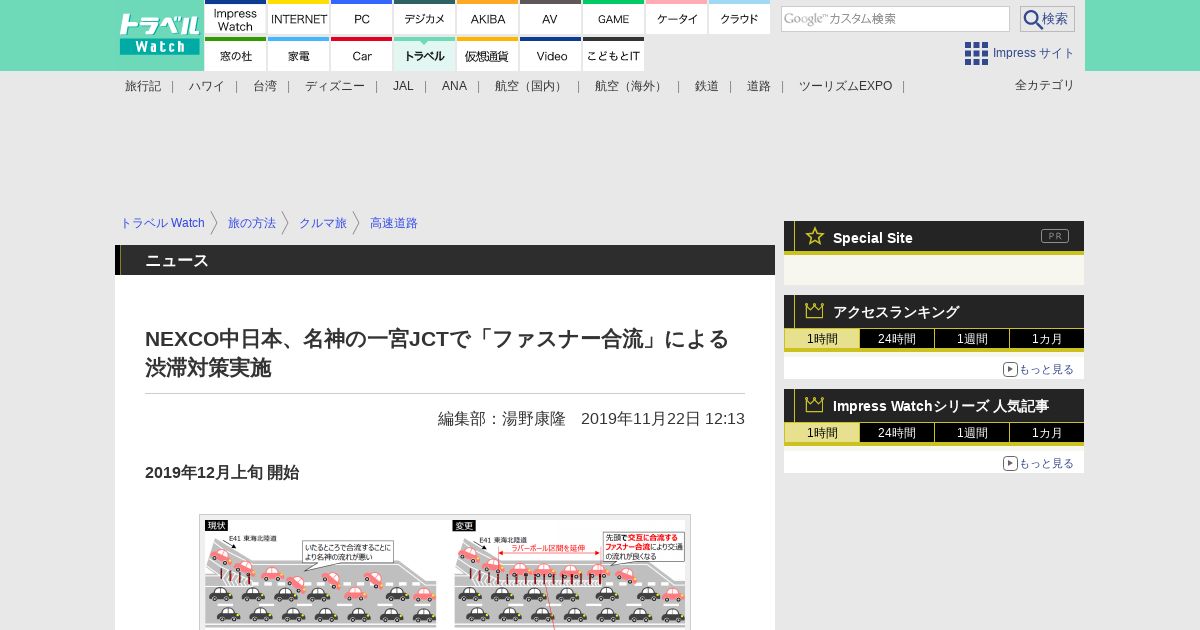Screen dimensions: 1200x630
Task: Click the Special Site star icon
Action: 815,236
